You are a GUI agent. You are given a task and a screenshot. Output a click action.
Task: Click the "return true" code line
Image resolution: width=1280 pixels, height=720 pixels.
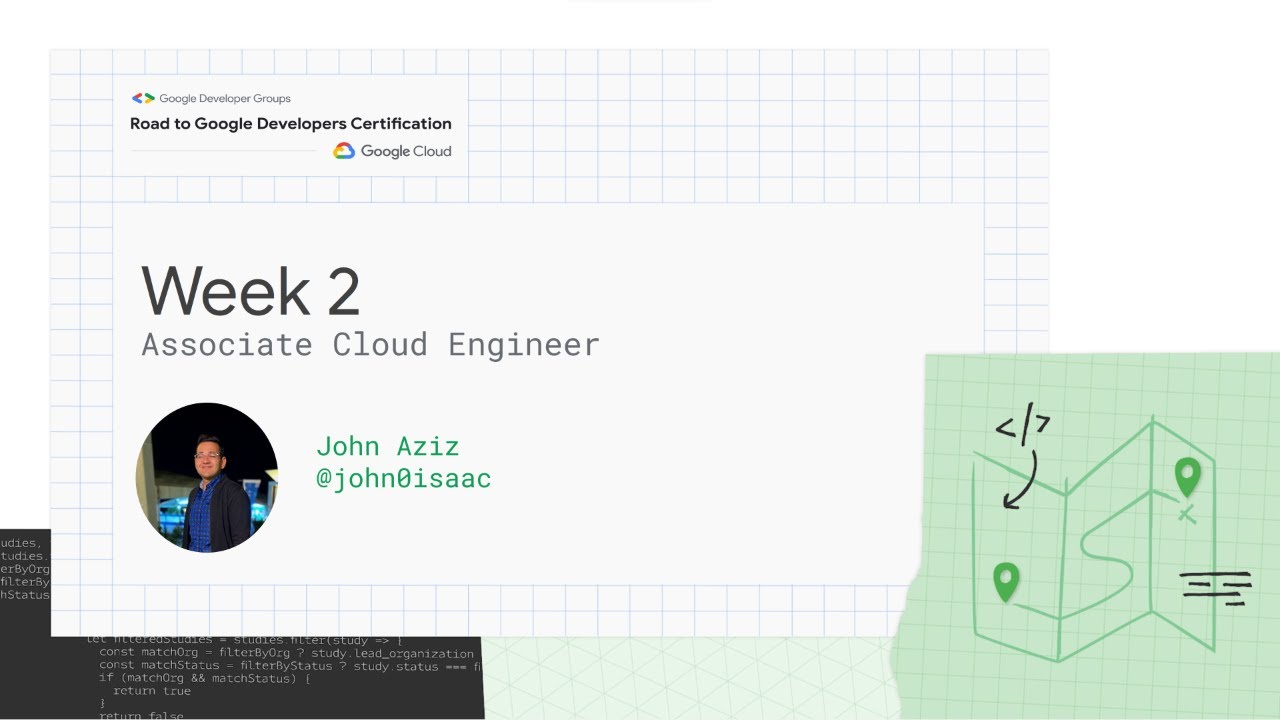[151, 691]
